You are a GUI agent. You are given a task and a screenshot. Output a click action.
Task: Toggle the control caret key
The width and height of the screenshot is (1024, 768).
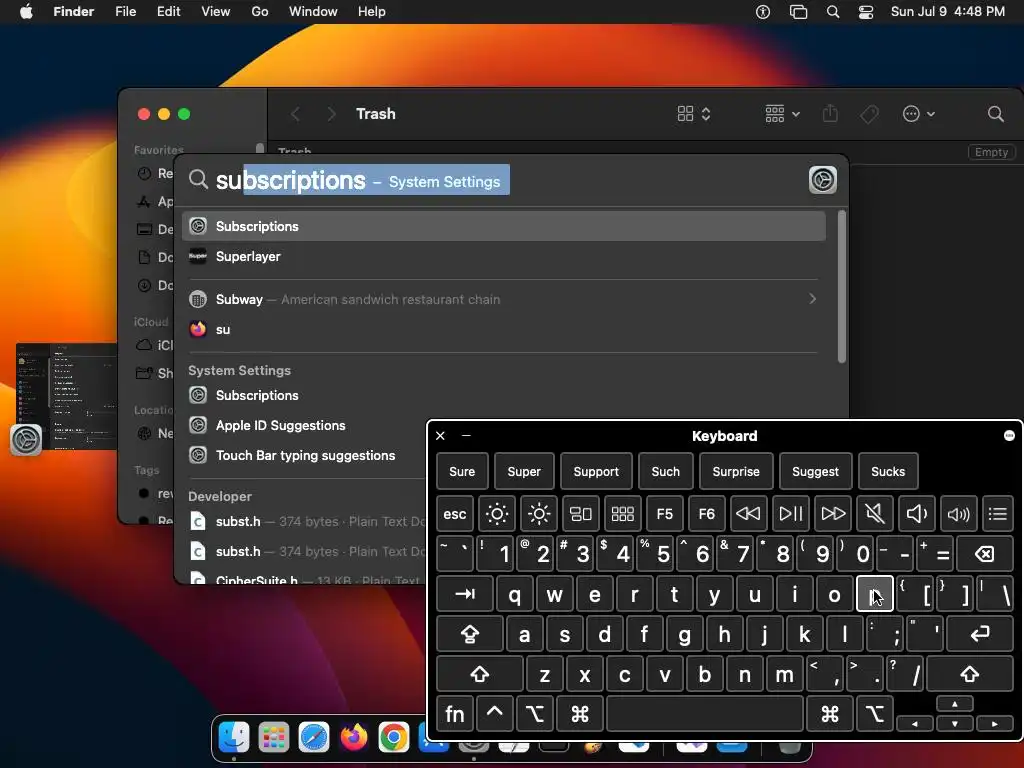[x=494, y=714]
